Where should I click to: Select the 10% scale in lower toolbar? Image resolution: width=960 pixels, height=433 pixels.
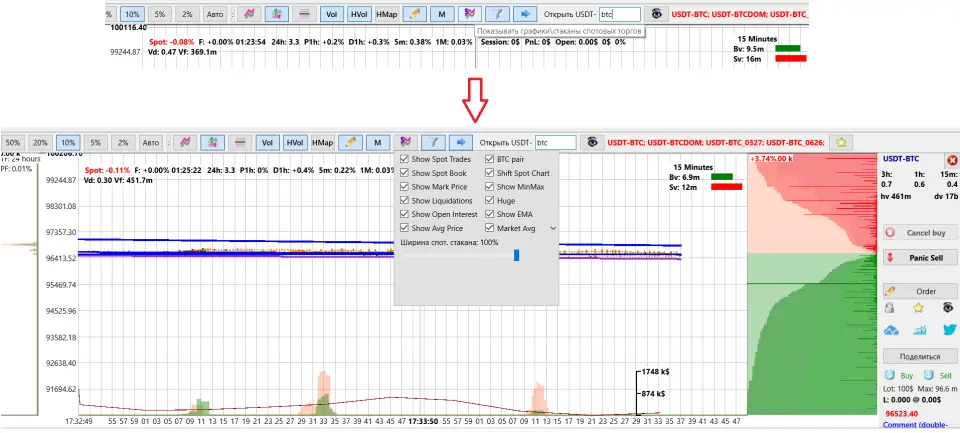pos(68,143)
